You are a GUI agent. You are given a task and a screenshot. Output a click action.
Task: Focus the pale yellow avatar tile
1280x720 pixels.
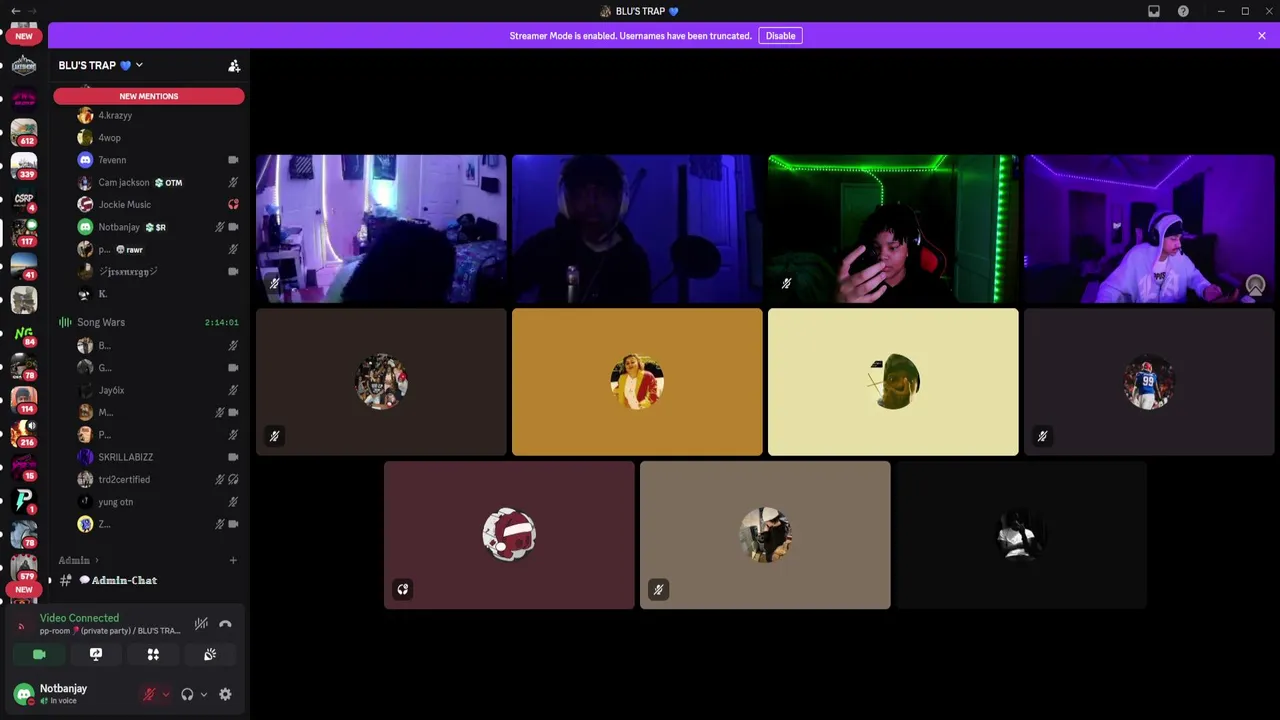[x=893, y=382]
